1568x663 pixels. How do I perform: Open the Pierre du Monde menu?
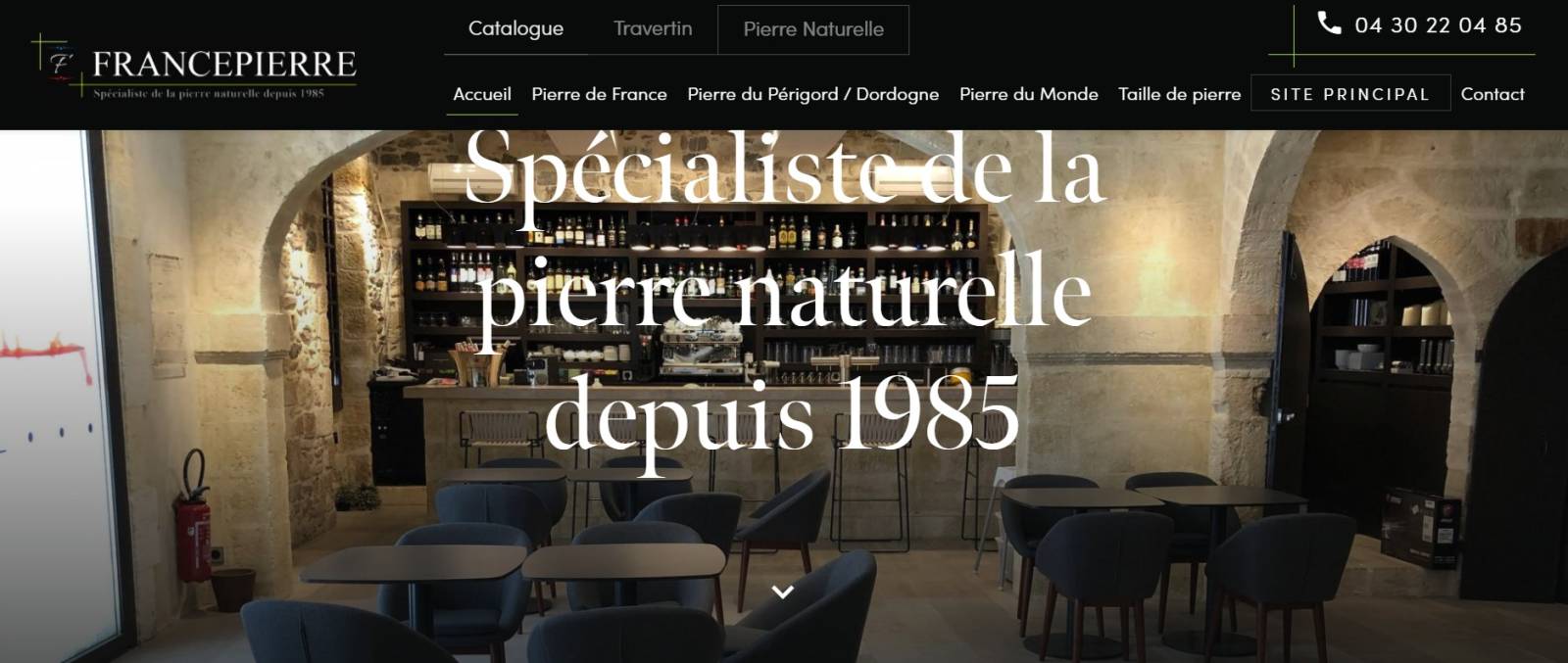tap(1028, 94)
